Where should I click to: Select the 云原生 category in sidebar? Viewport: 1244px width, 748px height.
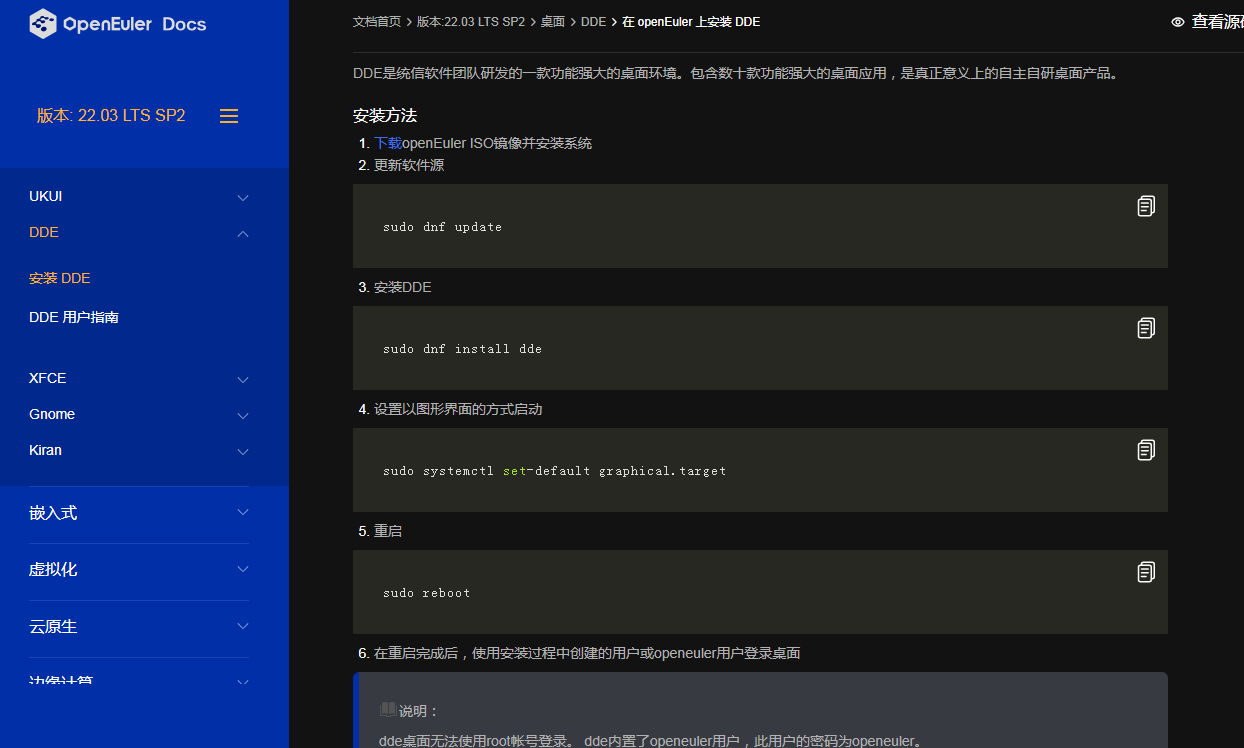coord(53,627)
